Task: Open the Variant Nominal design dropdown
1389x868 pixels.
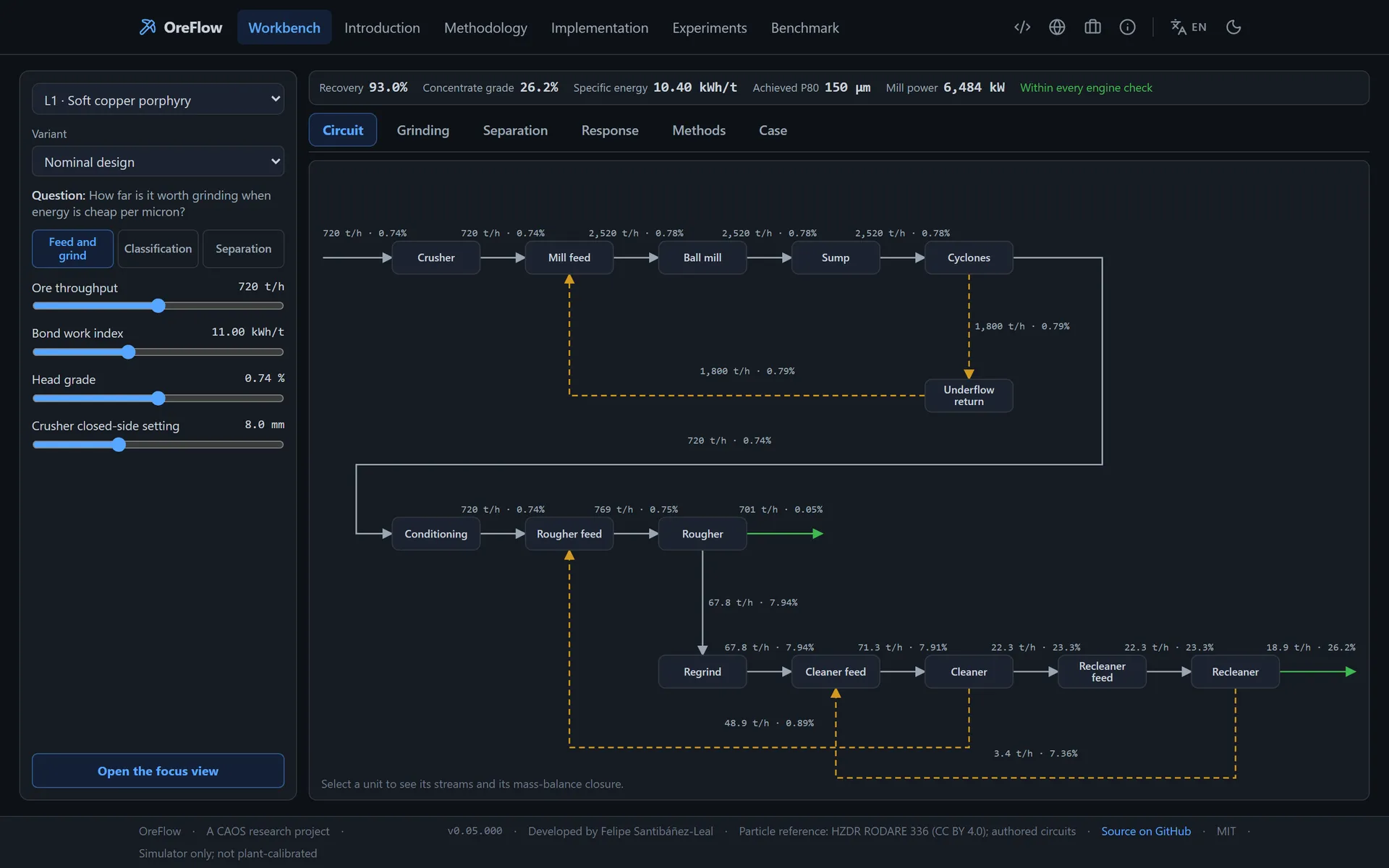Action: (158, 161)
